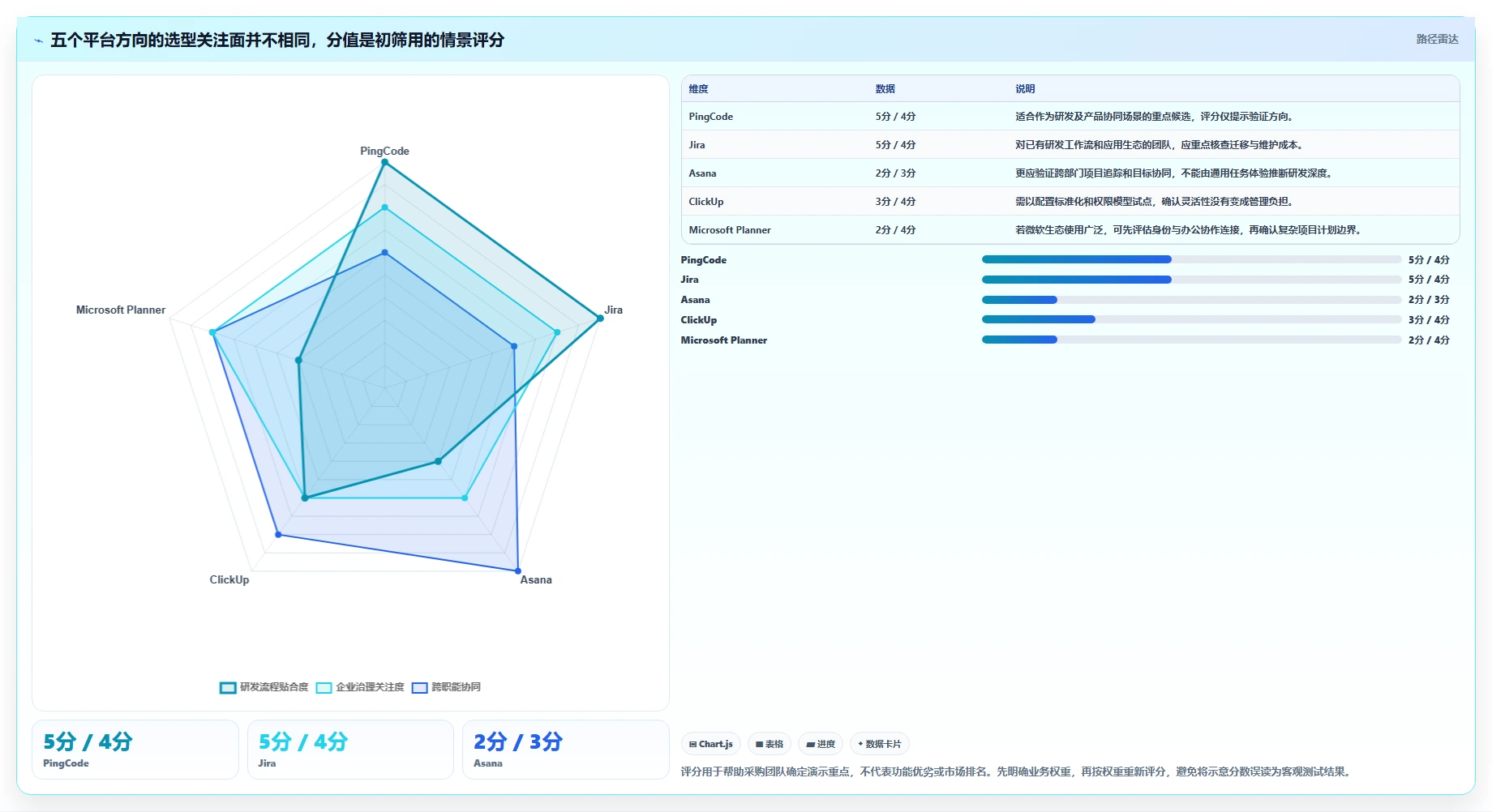Click the page title starting 五个平台方向
This screenshot has height=812, width=1492.
point(277,40)
